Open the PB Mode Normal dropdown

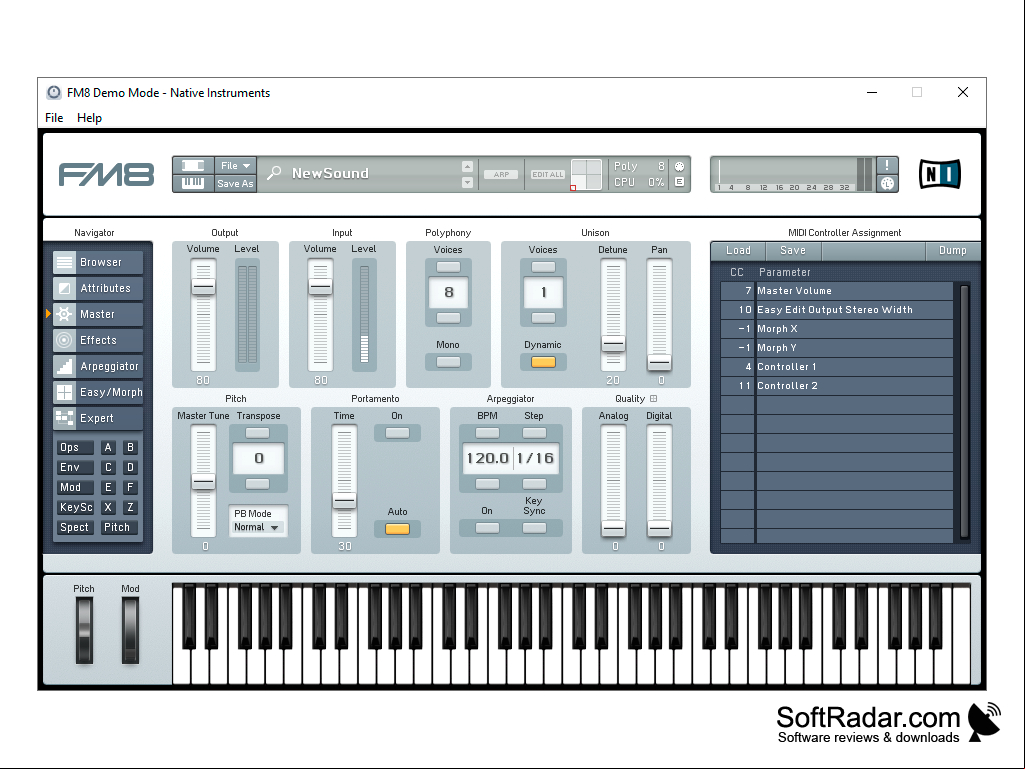[x=256, y=527]
